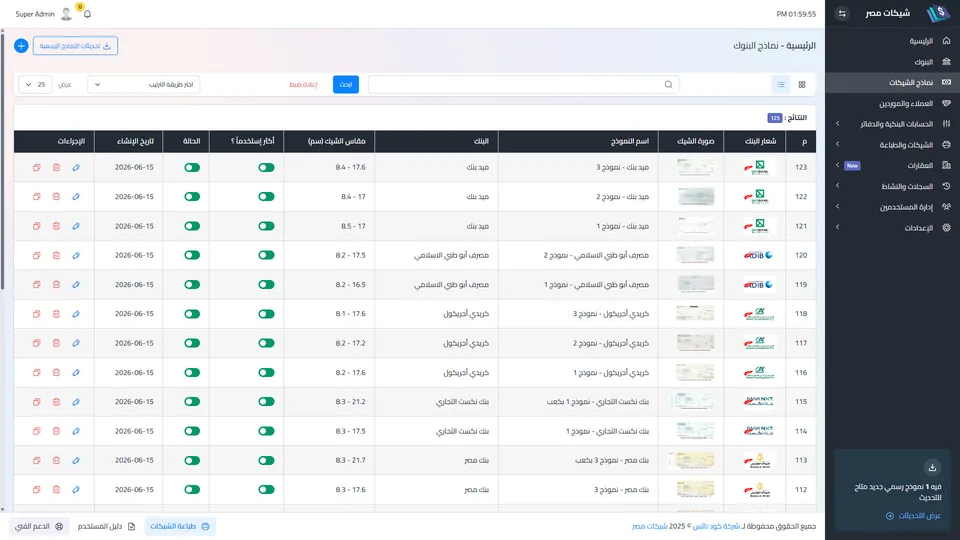Click the edit pencil icon for row 123
This screenshot has height=540, width=960.
click(x=76, y=167)
